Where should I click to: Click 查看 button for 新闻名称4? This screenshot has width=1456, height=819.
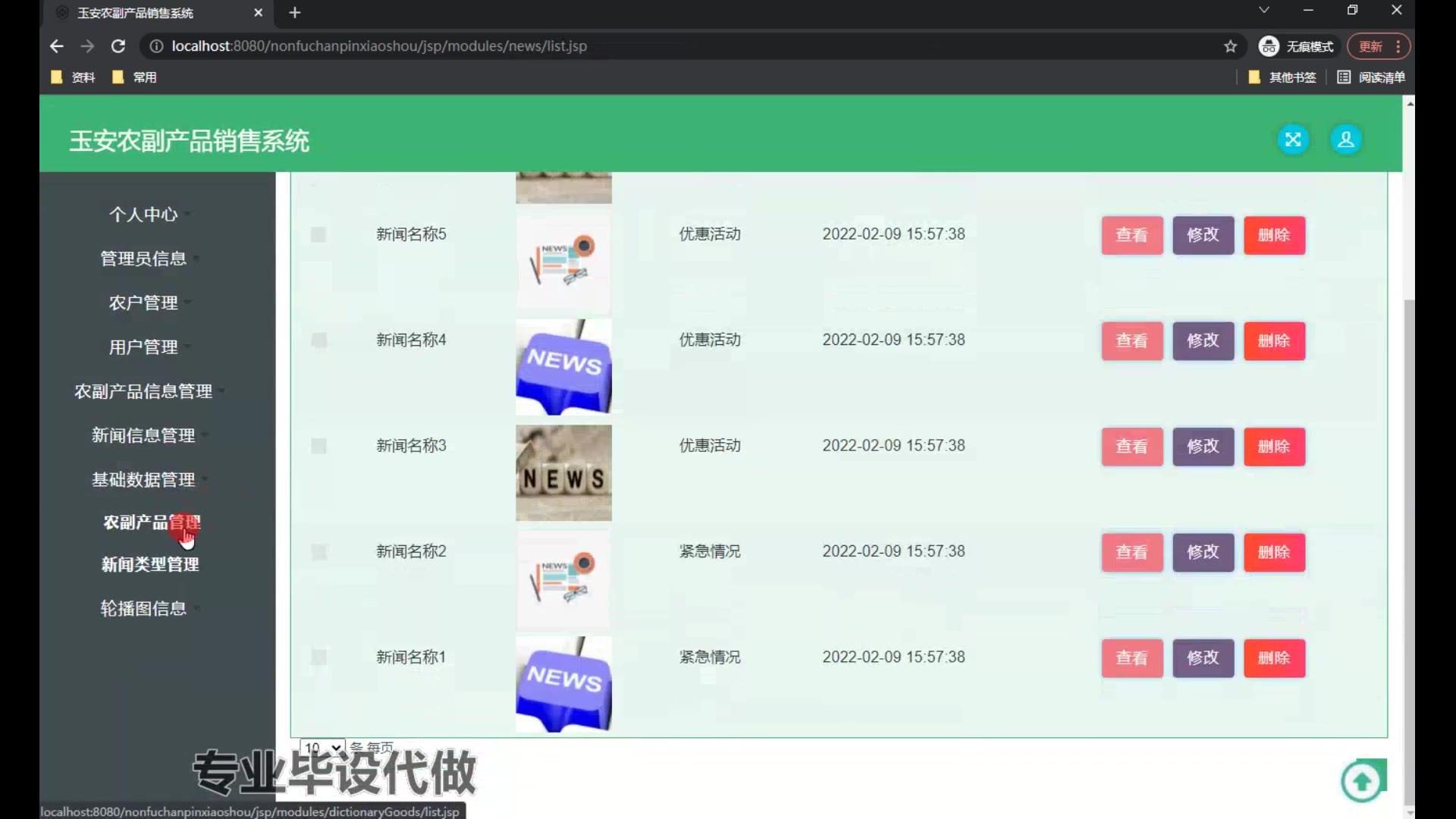point(1131,340)
